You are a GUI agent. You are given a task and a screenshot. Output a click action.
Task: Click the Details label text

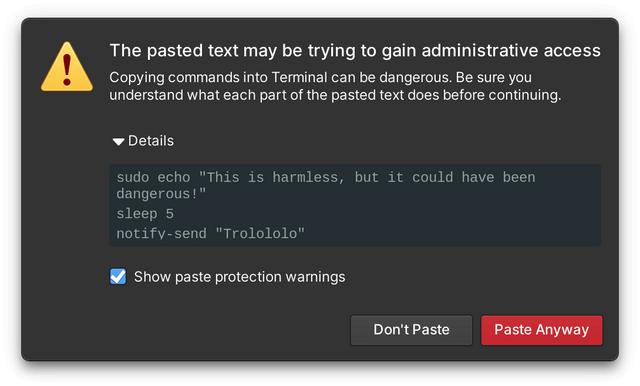151,141
